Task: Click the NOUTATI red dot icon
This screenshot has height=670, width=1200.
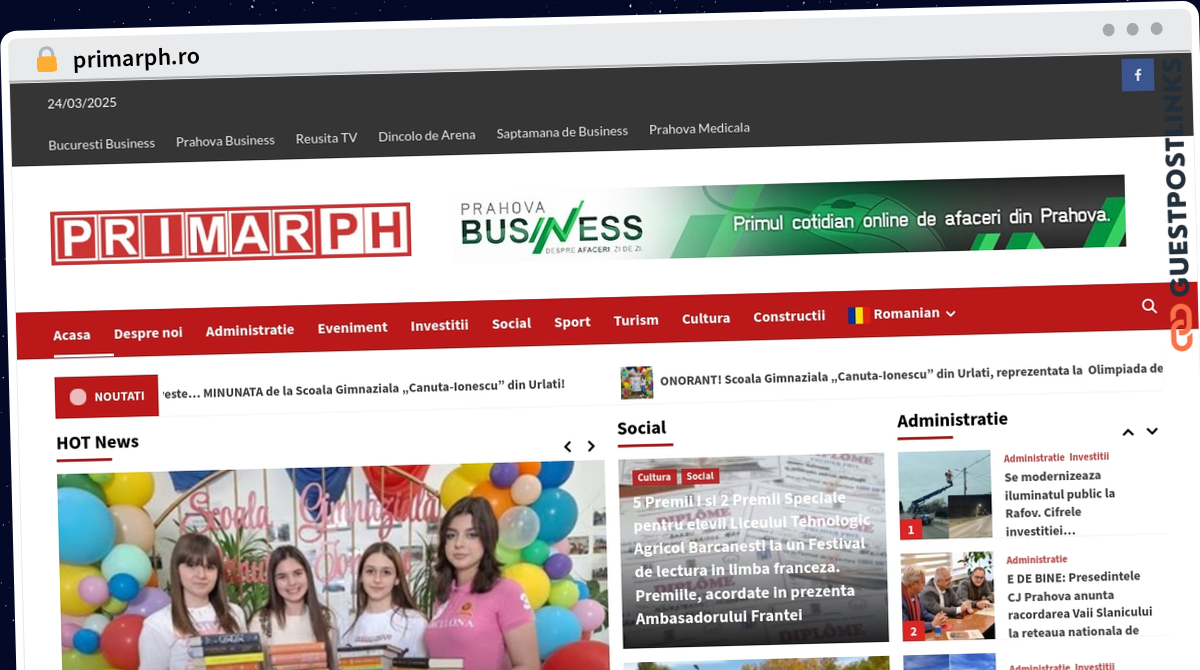Action: coord(78,397)
